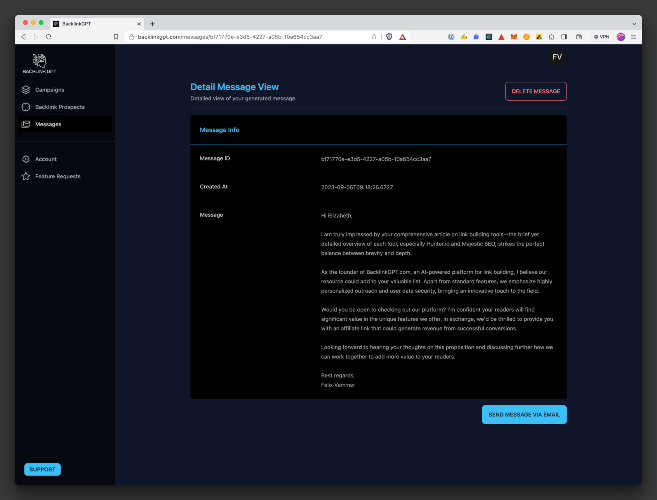The image size is (657, 500).
Task: Toggle the browser sidebar panel
Action: pyautogui.click(x=564, y=37)
